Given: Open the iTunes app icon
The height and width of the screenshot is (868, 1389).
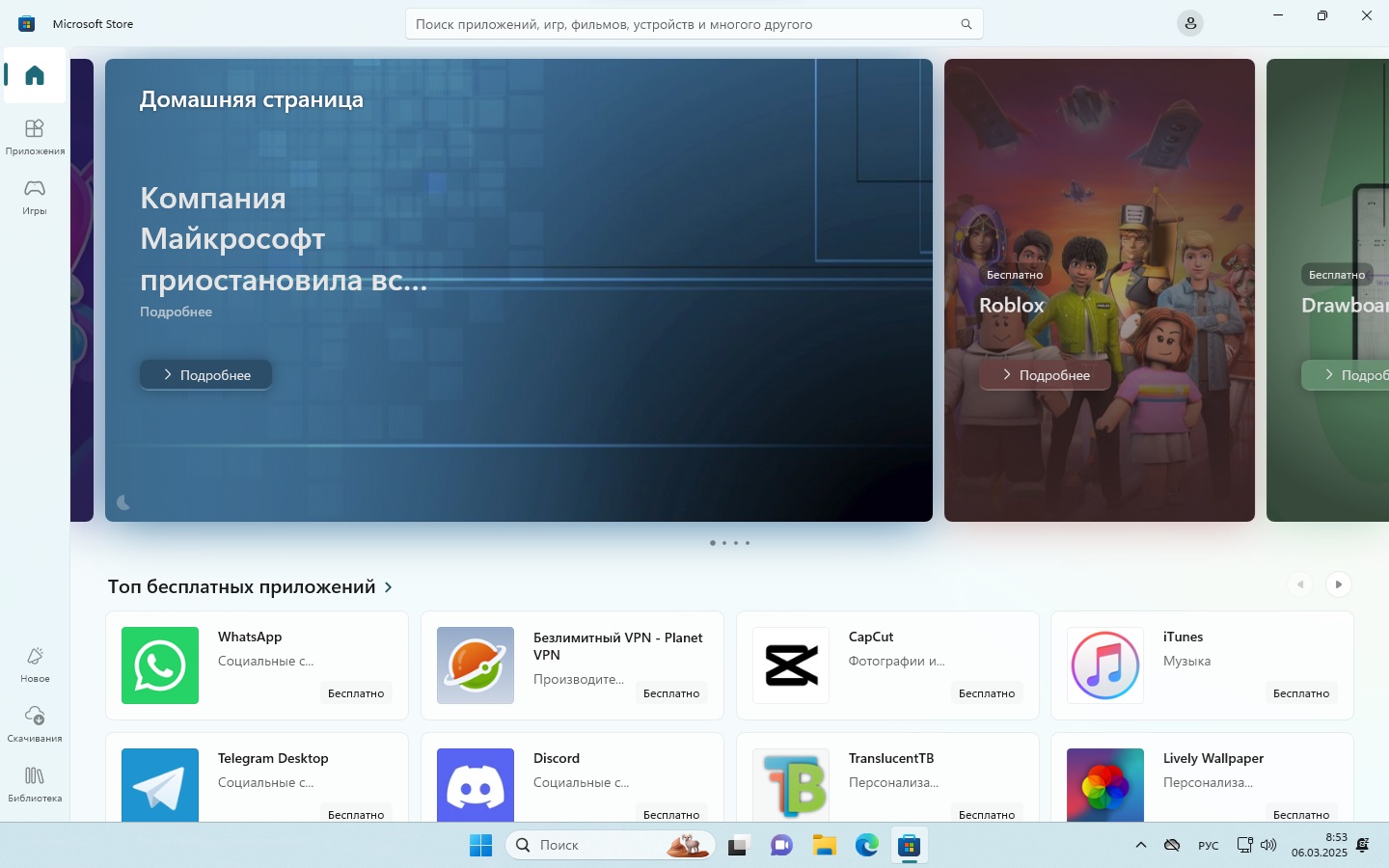Looking at the screenshot, I should pyautogui.click(x=1105, y=665).
